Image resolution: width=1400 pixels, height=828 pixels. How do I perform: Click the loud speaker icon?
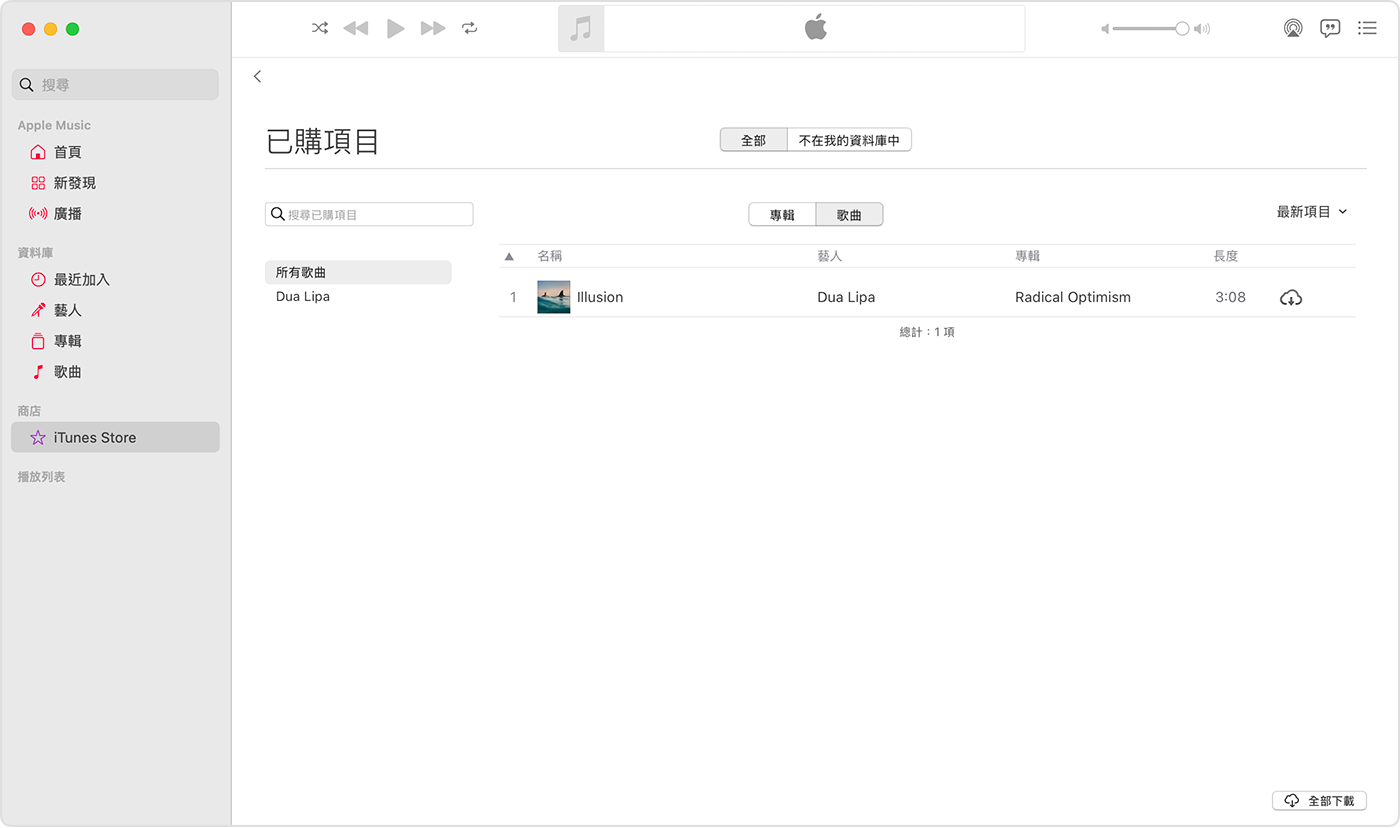1202,29
